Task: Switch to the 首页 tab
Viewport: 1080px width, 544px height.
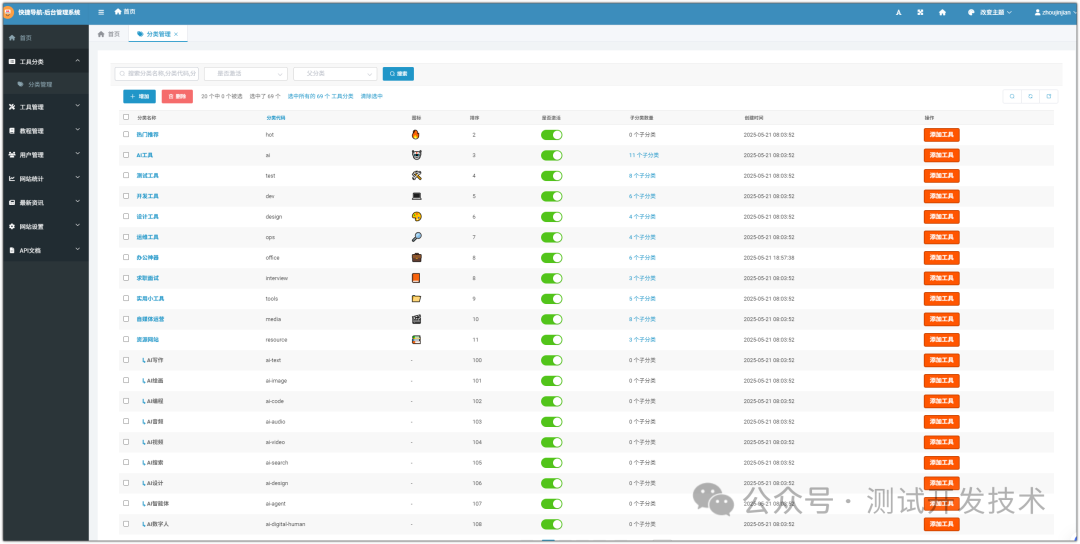Action: (108, 34)
